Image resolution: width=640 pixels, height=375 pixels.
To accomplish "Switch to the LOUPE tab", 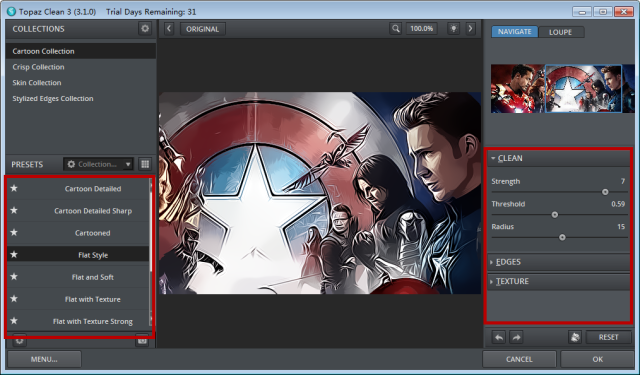I will 561,32.
